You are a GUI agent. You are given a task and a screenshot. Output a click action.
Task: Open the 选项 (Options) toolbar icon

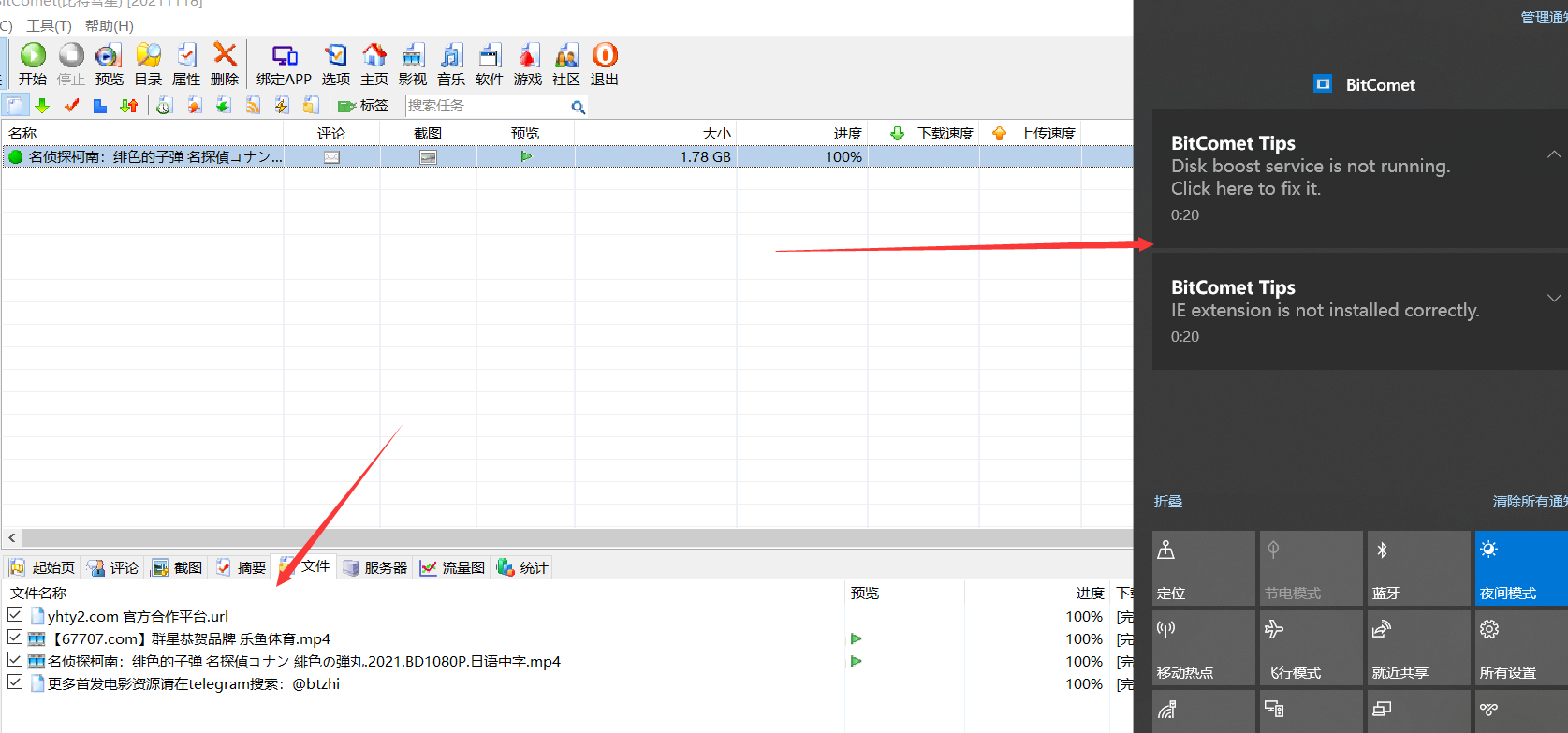pos(335,65)
